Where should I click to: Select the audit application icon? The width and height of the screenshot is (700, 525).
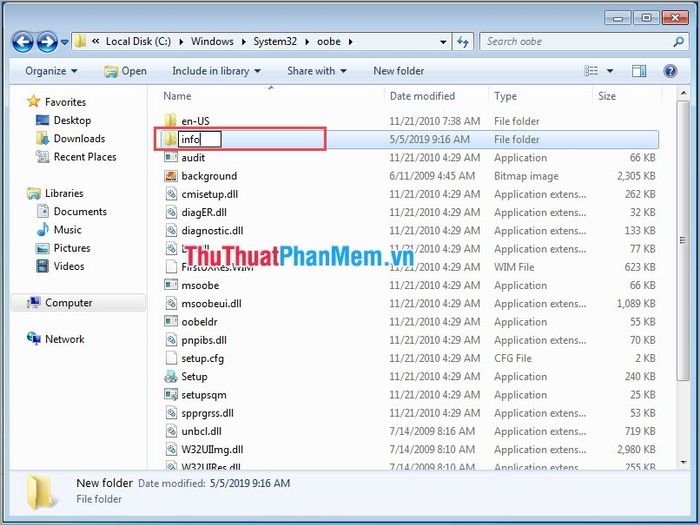pos(171,157)
